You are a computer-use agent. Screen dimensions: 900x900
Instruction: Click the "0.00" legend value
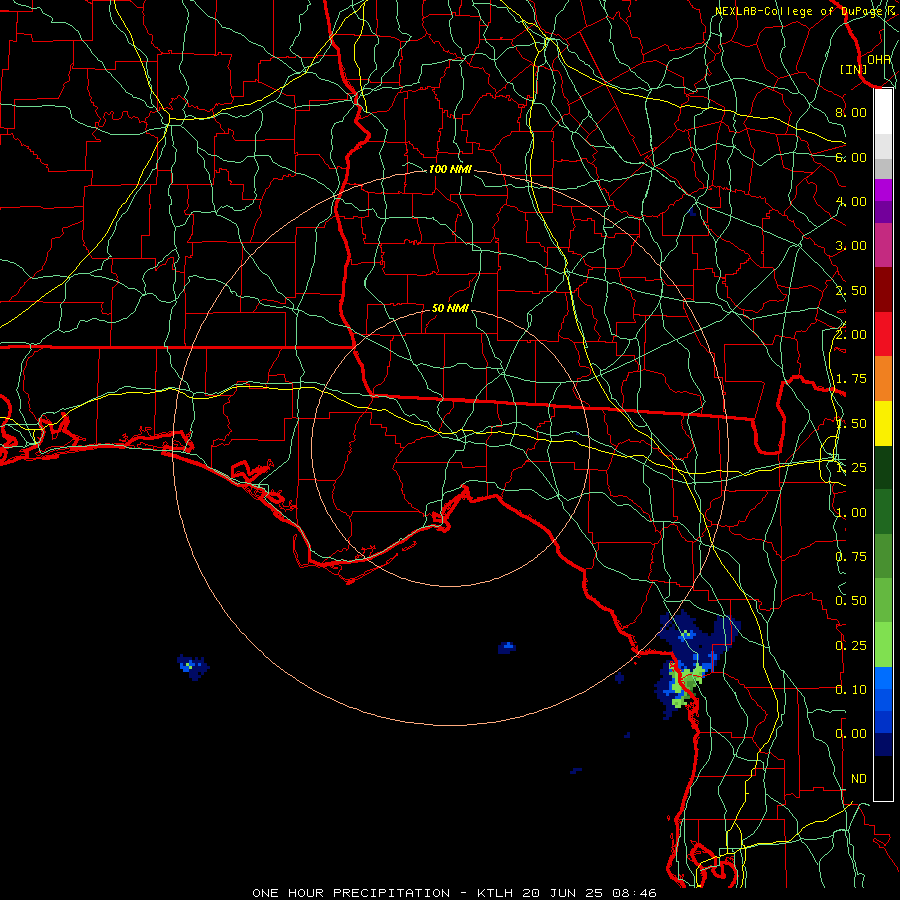point(851,734)
